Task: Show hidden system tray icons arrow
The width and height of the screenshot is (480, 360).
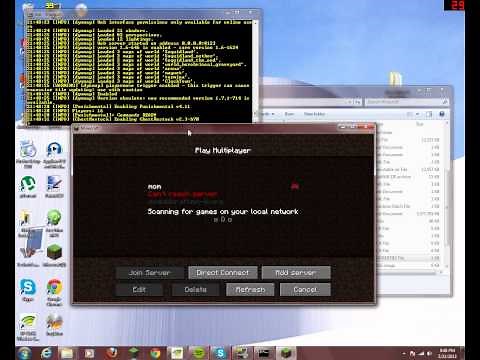Action: click(404, 353)
